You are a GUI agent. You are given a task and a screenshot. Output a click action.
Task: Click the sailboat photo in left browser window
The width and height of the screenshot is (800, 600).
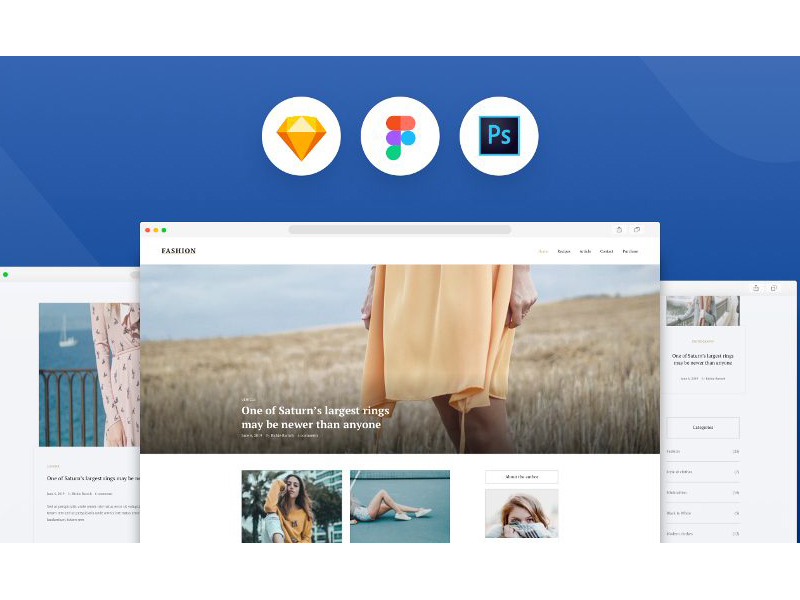tap(89, 374)
